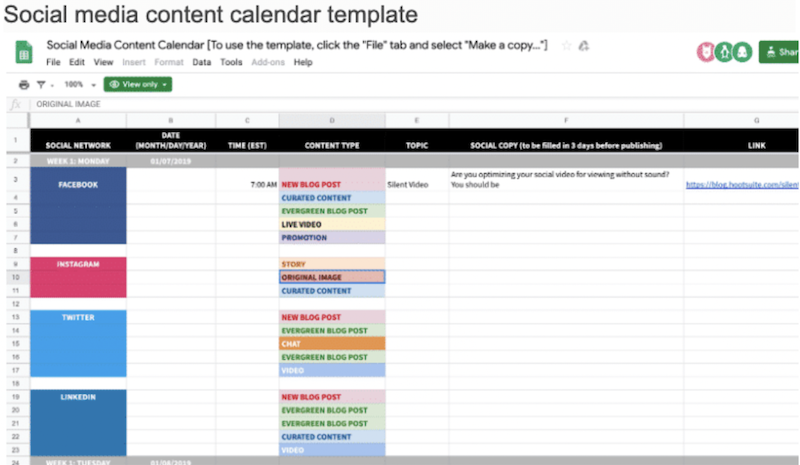Select the Silent Video topic cell
Screen dimensions: 800x465
click(x=417, y=180)
